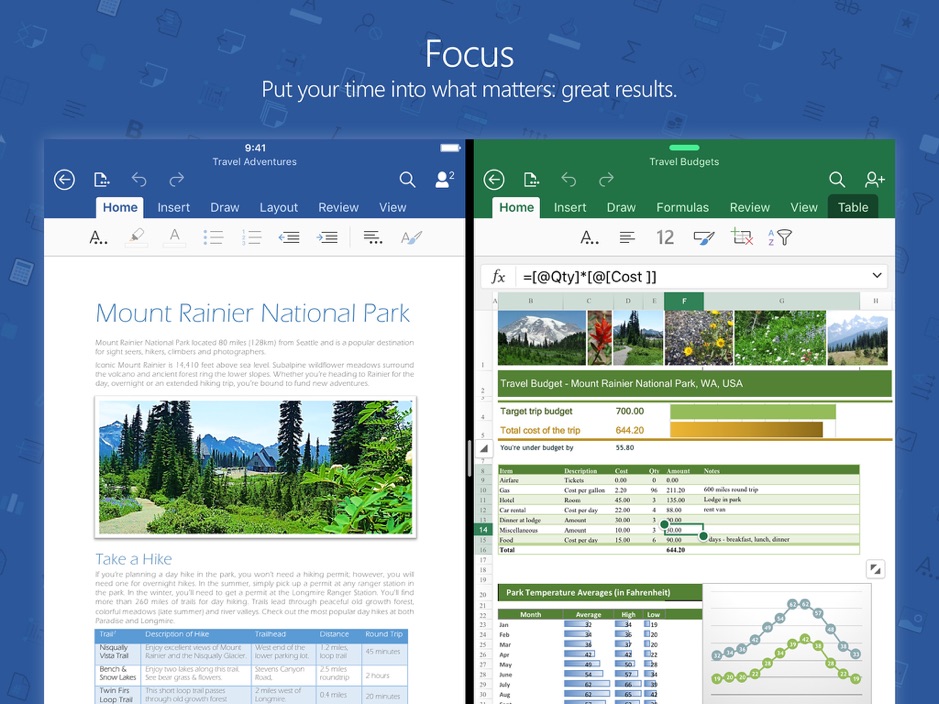
Task: Switch to Excel View tab
Action: click(x=804, y=207)
